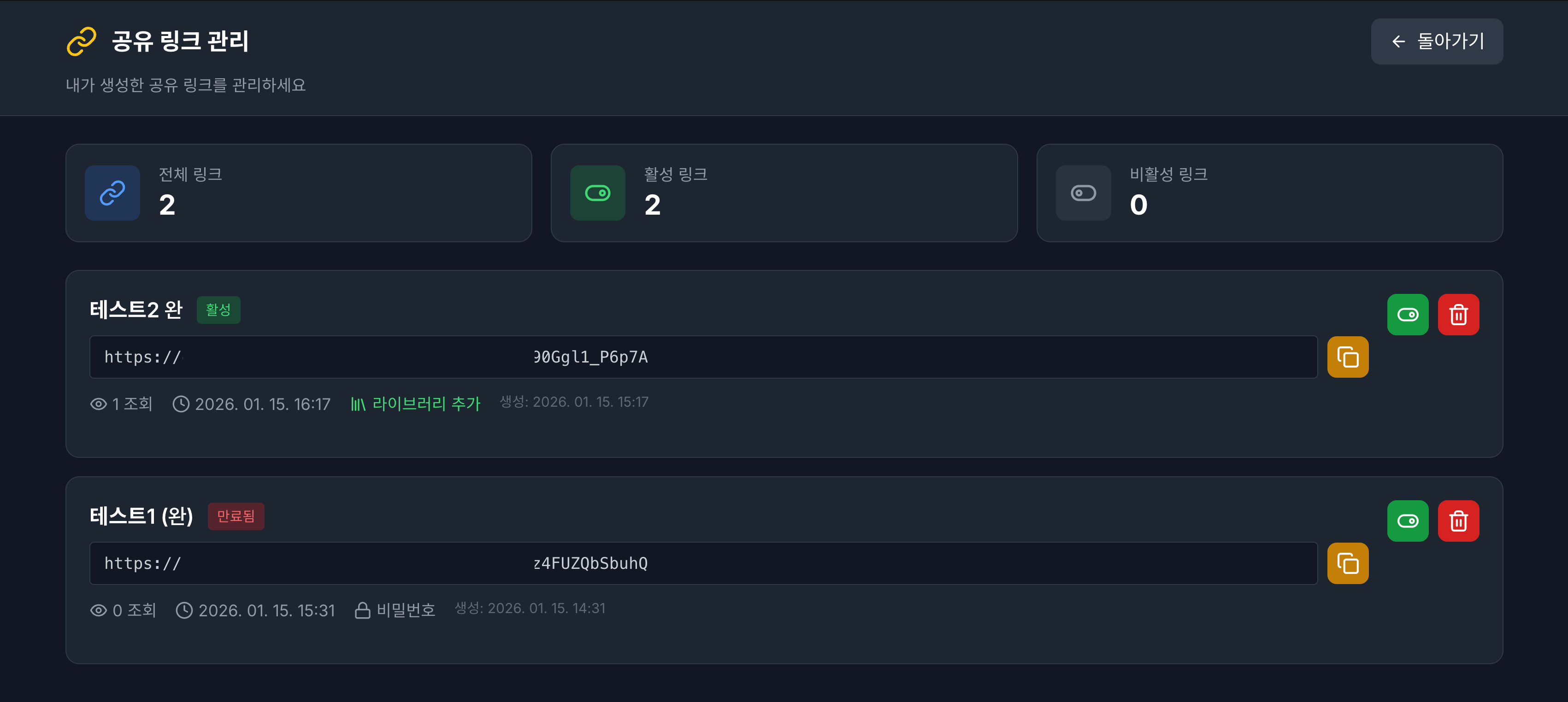Toggle the 테스트2 완 link active state

(x=1407, y=315)
